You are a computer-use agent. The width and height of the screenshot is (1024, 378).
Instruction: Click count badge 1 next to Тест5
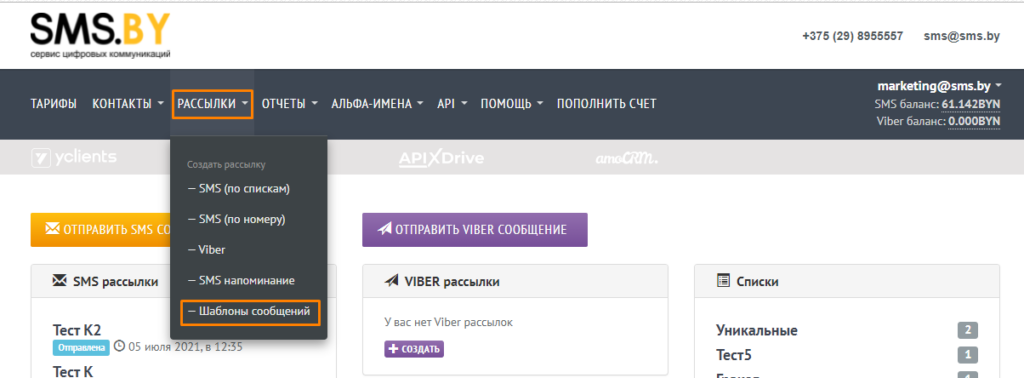pos(968,356)
